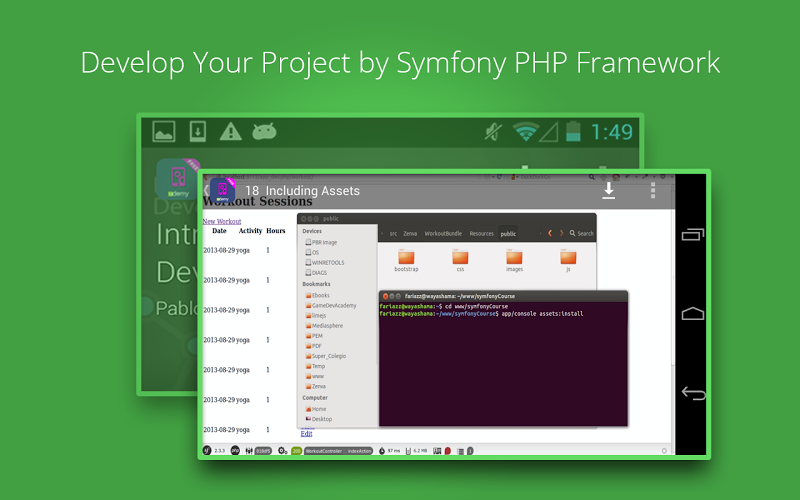Image resolution: width=800 pixels, height=500 pixels.
Task: Select the src breadcrumb
Action: coord(393,234)
